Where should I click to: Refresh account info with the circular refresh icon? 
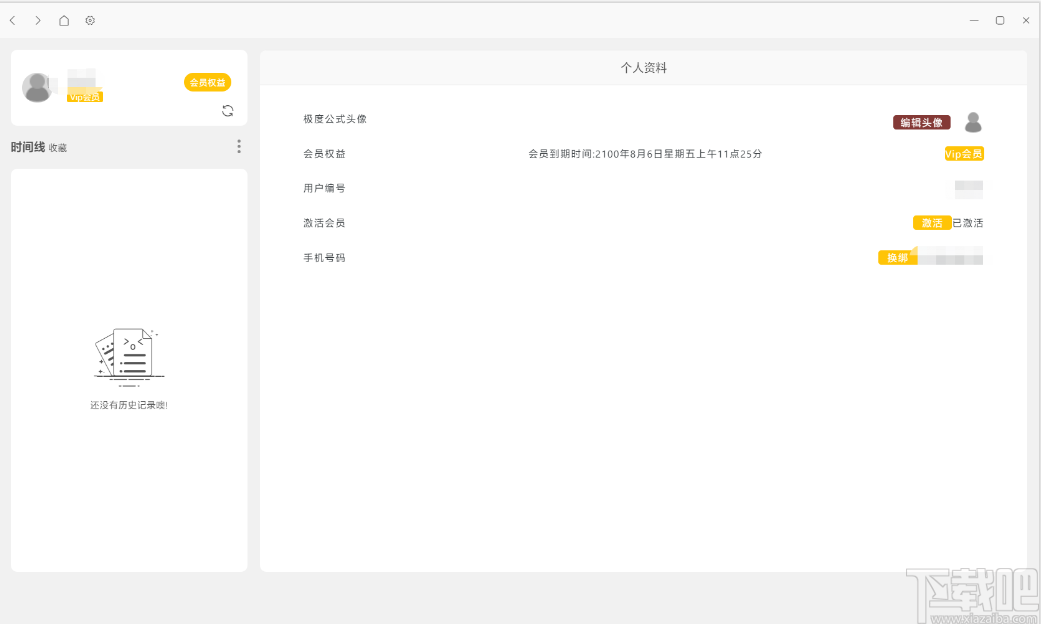coord(228,111)
